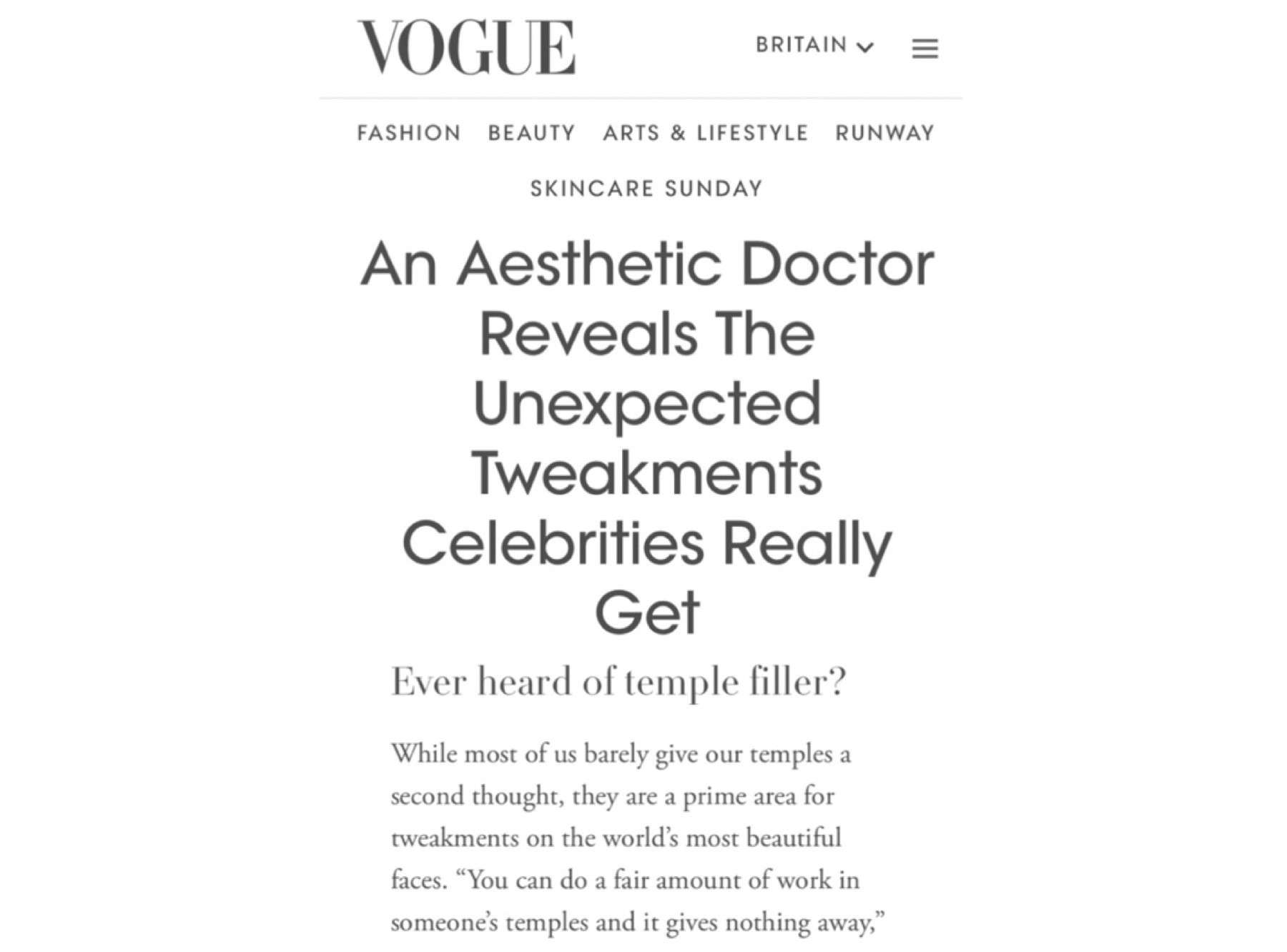1287x952 pixels.
Task: Click the line starting "second thought"
Action: (612, 795)
